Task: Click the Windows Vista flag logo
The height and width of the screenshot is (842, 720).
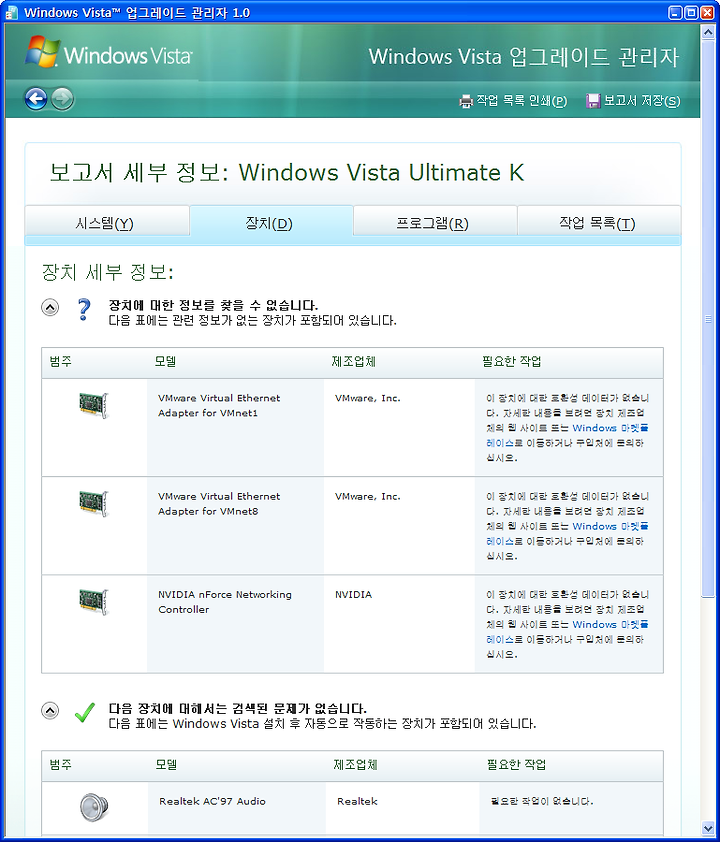Action: (42, 52)
